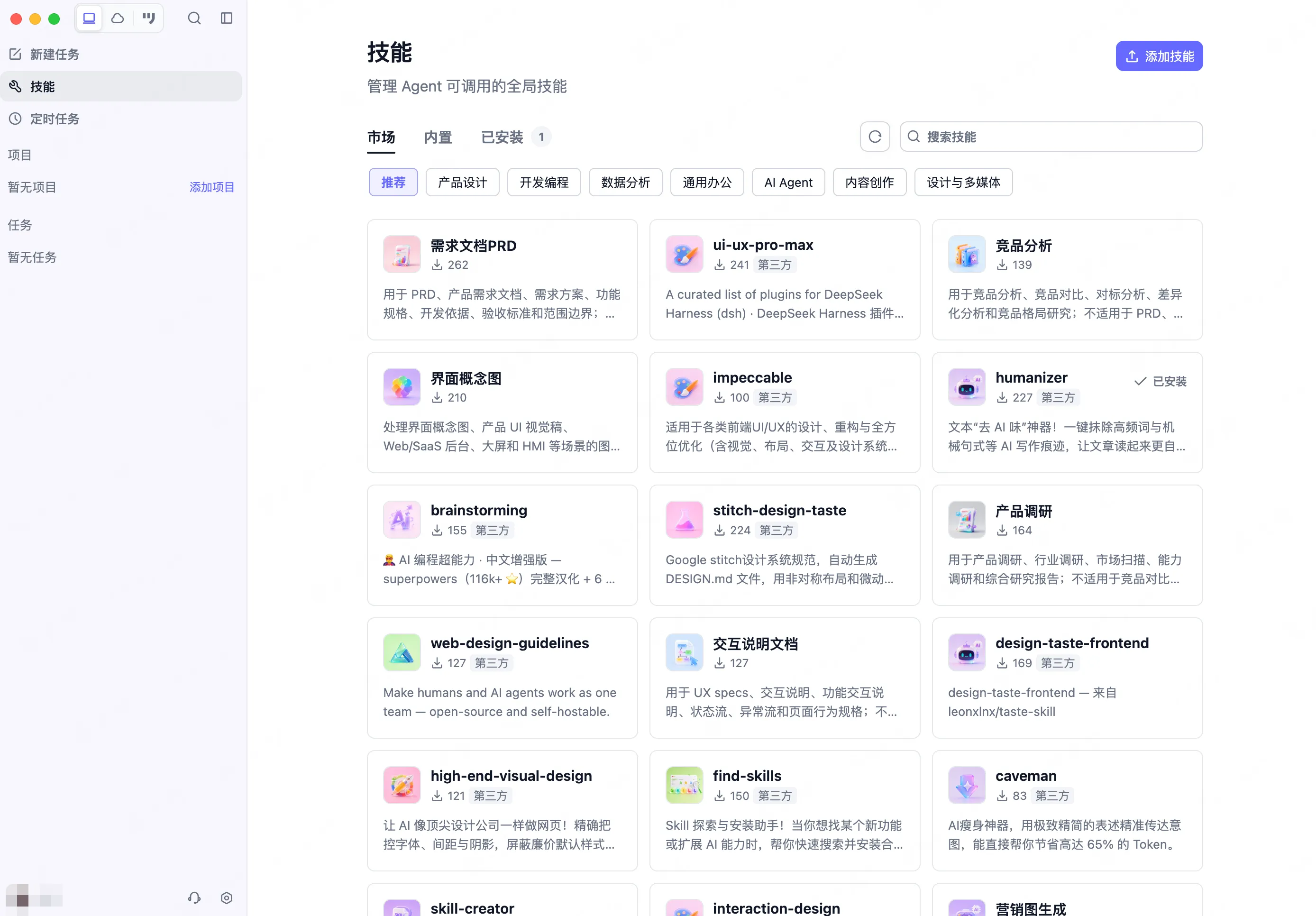Viewport: 1316px width, 916px height.
Task: Switch to the cloud mode icon
Action: (x=118, y=18)
